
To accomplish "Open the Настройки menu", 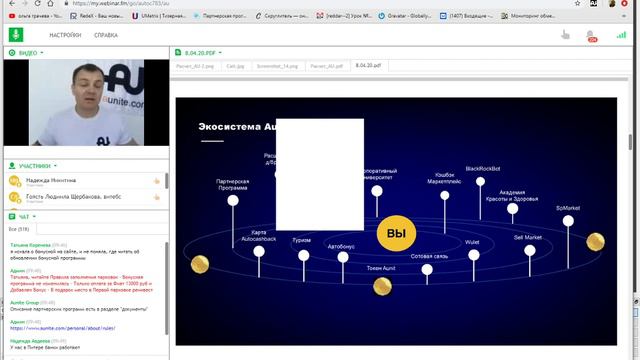I will point(65,35).
